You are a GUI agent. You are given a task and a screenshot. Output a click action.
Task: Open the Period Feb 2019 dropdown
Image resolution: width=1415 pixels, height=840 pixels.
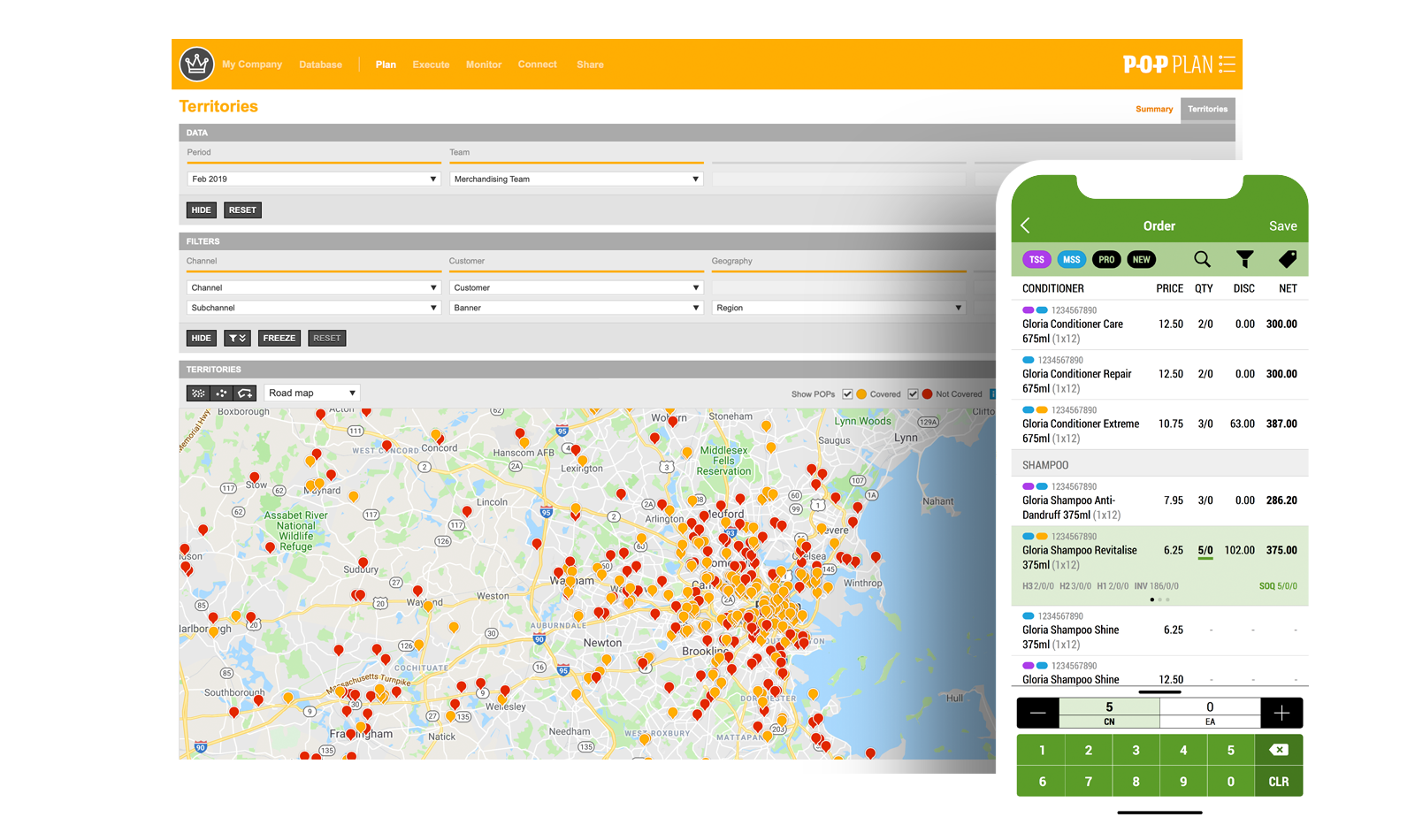(x=314, y=179)
